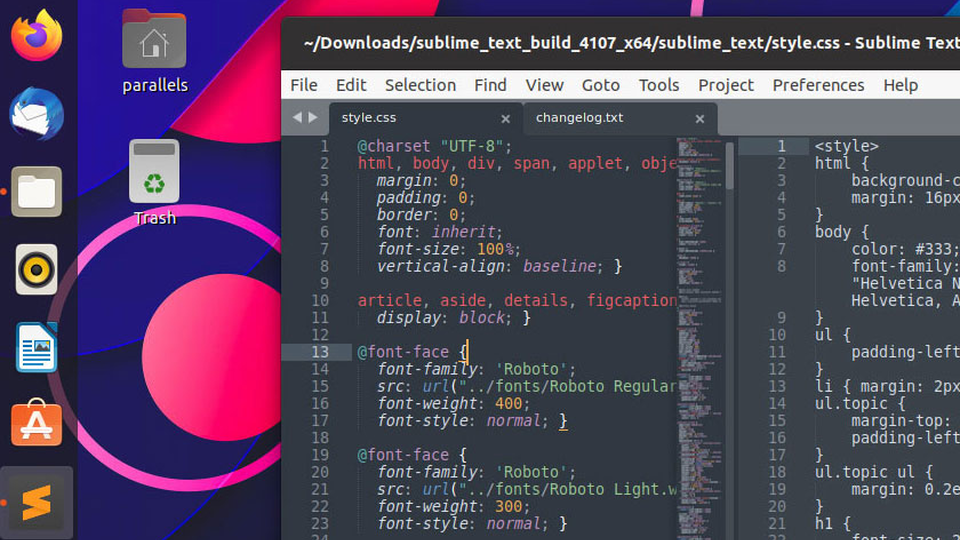Click 'vertical-align: baseline' text
This screenshot has height=540, width=960.
click(486, 266)
